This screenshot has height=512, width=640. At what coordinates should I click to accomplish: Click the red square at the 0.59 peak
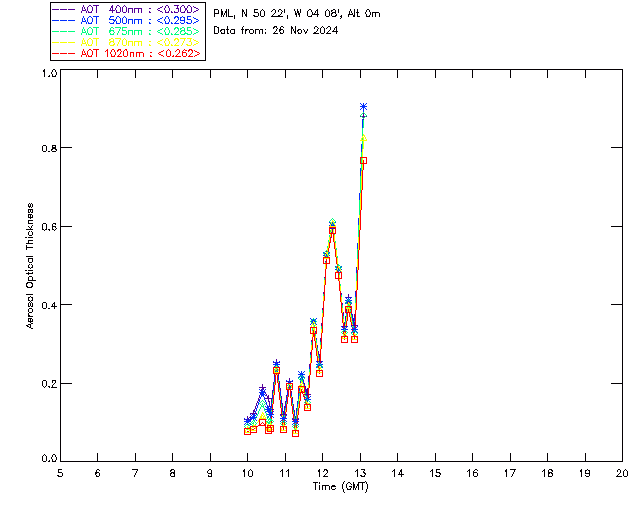332,231
